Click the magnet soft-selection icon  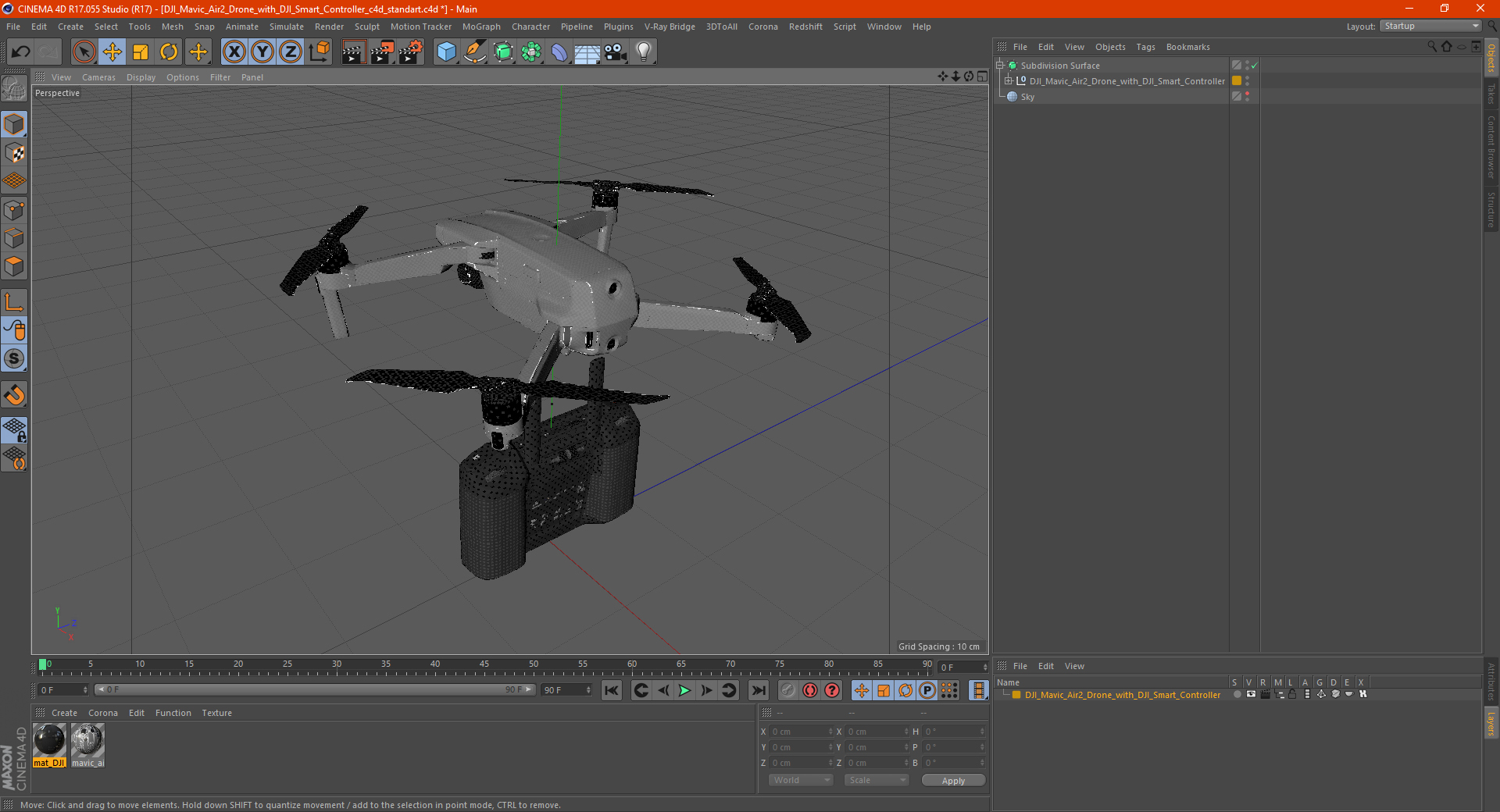tap(15, 395)
